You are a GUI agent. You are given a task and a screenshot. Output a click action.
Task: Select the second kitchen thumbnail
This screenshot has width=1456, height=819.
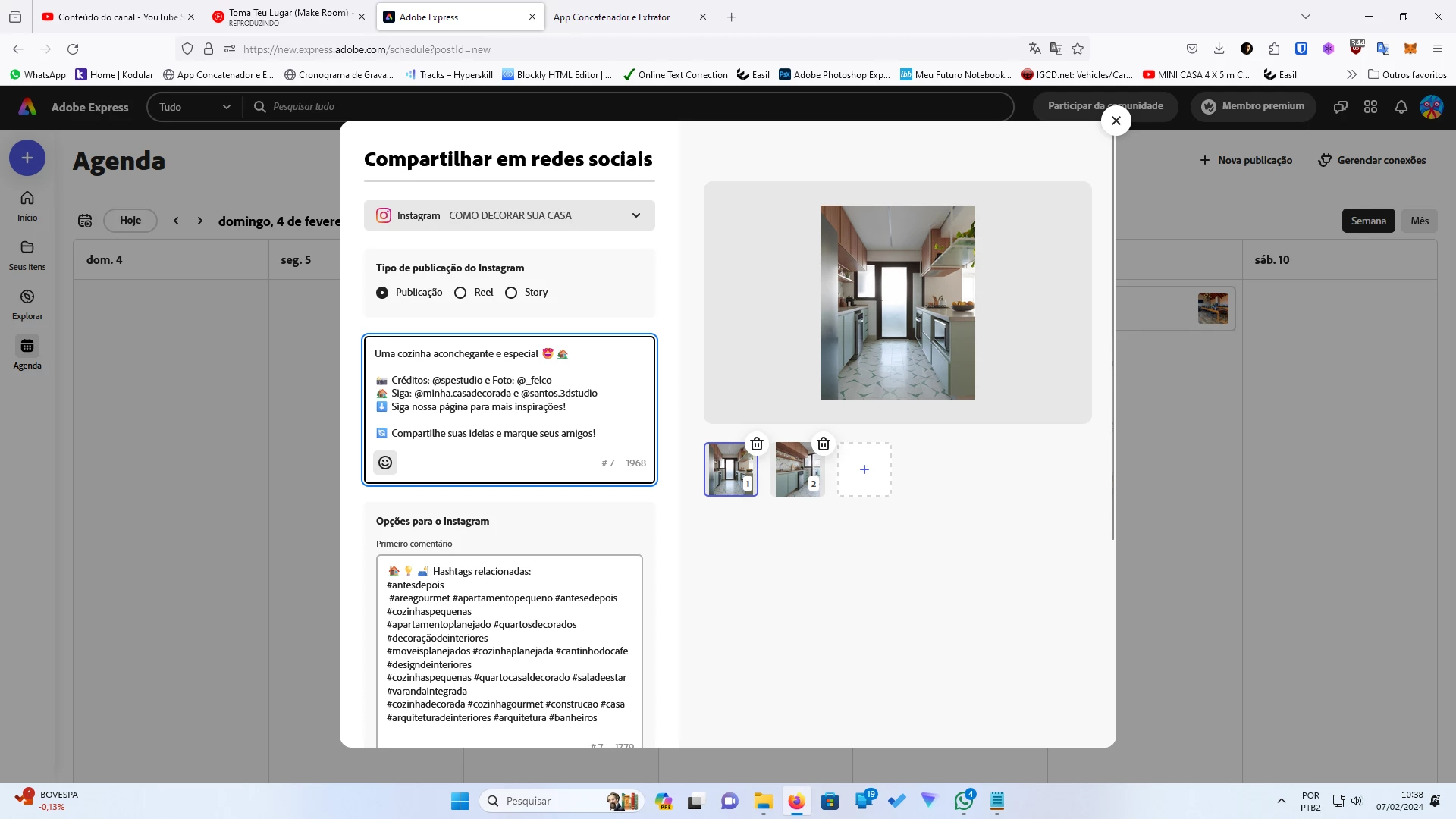pyautogui.click(x=797, y=469)
